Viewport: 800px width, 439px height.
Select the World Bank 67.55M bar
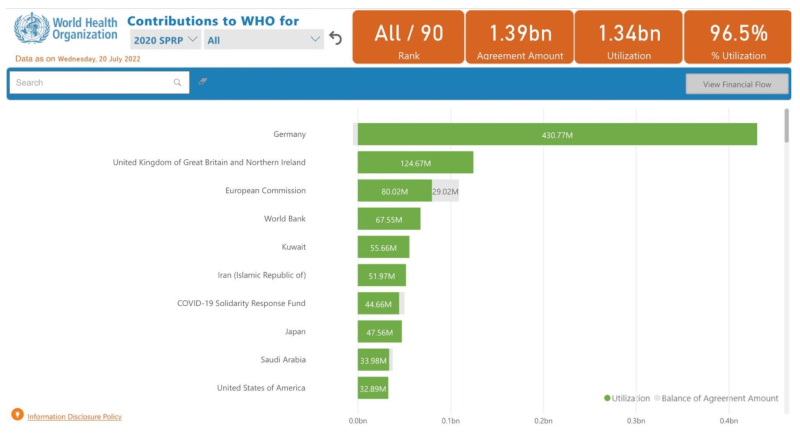[x=389, y=218]
